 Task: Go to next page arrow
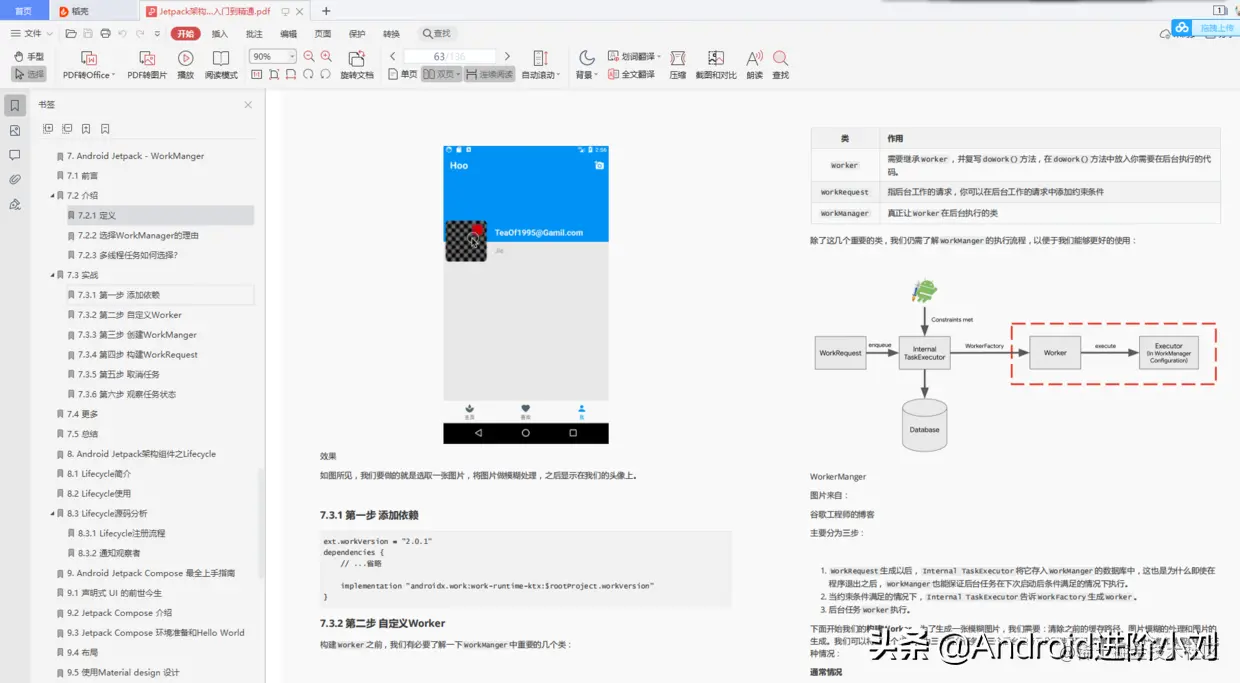click(x=507, y=57)
